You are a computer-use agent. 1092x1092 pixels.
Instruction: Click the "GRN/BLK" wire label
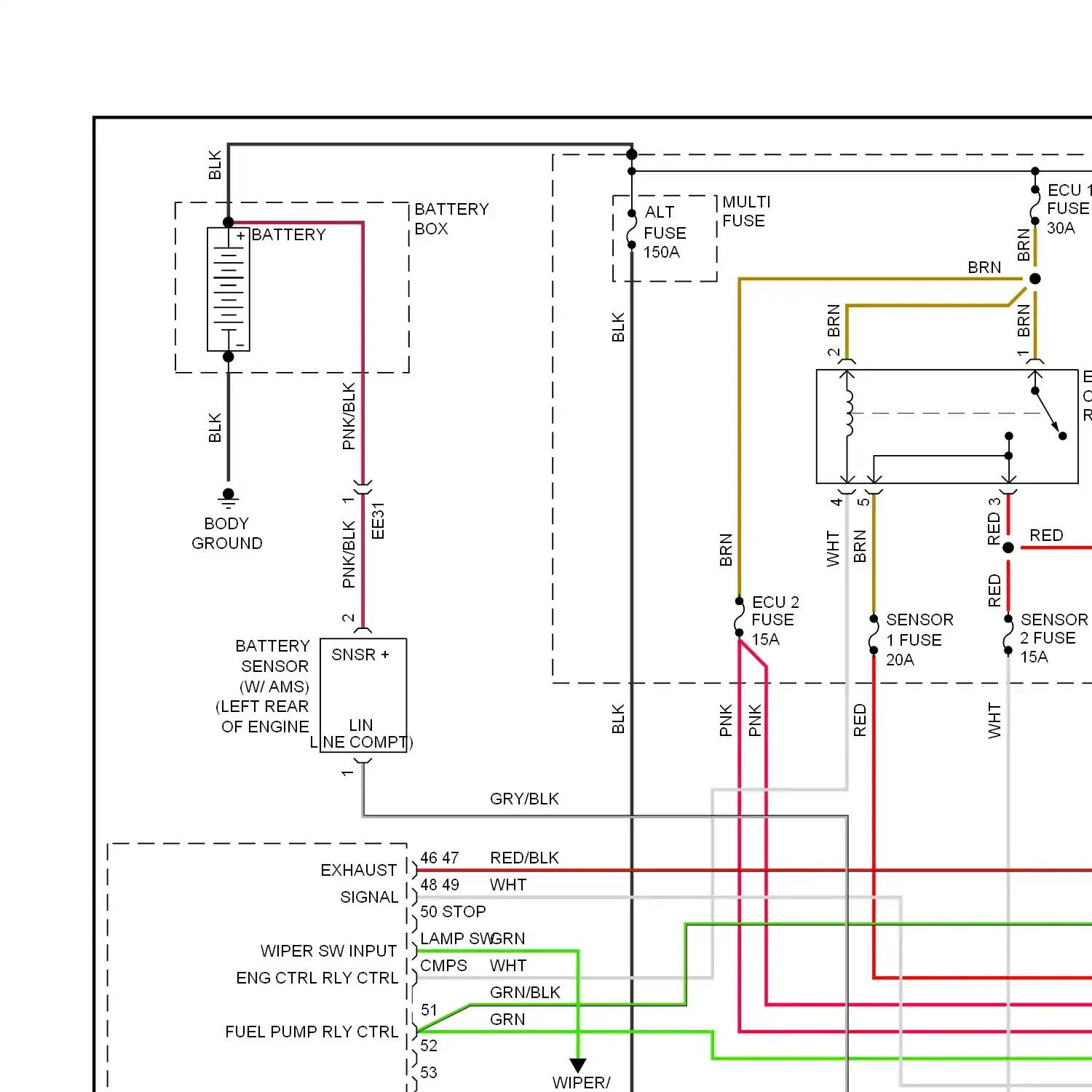[x=525, y=992]
